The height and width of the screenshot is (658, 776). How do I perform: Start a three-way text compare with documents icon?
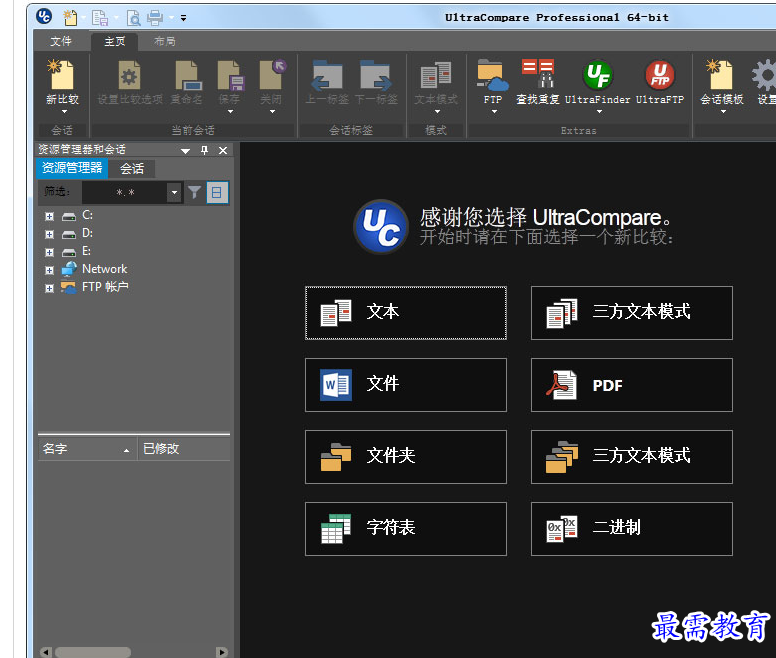(x=631, y=313)
